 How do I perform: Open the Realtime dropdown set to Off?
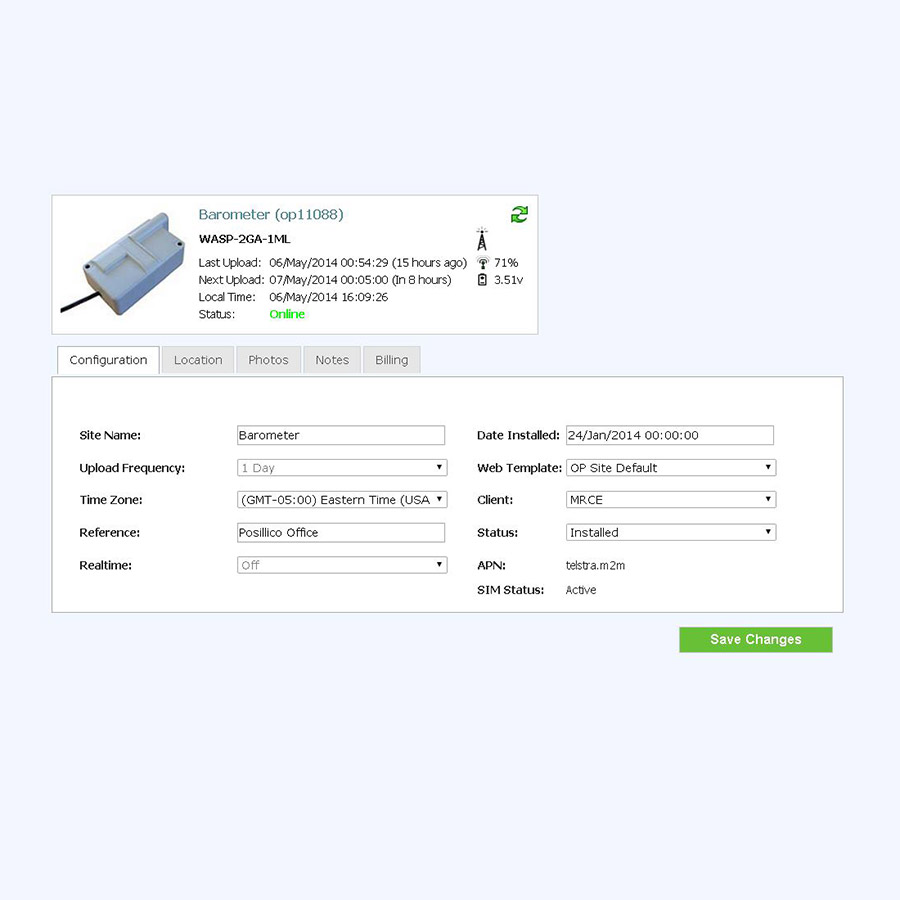[x=342, y=565]
